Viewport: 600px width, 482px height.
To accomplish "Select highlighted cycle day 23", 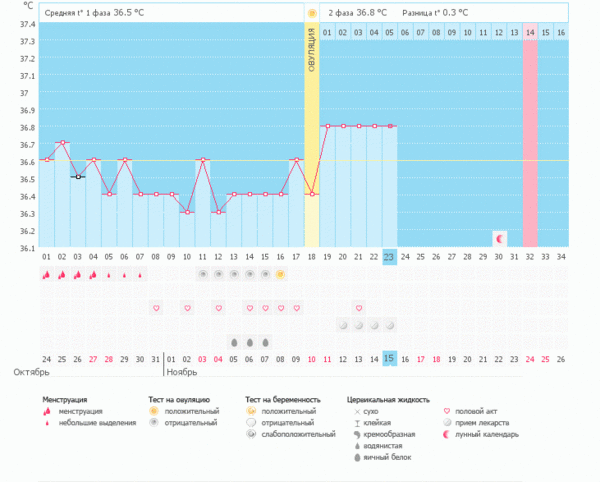I will click(389, 257).
